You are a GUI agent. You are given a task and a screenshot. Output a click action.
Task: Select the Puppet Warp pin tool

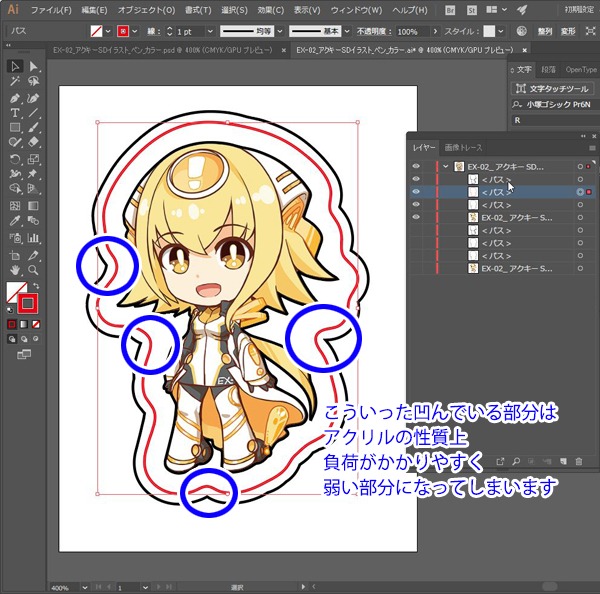[33, 174]
